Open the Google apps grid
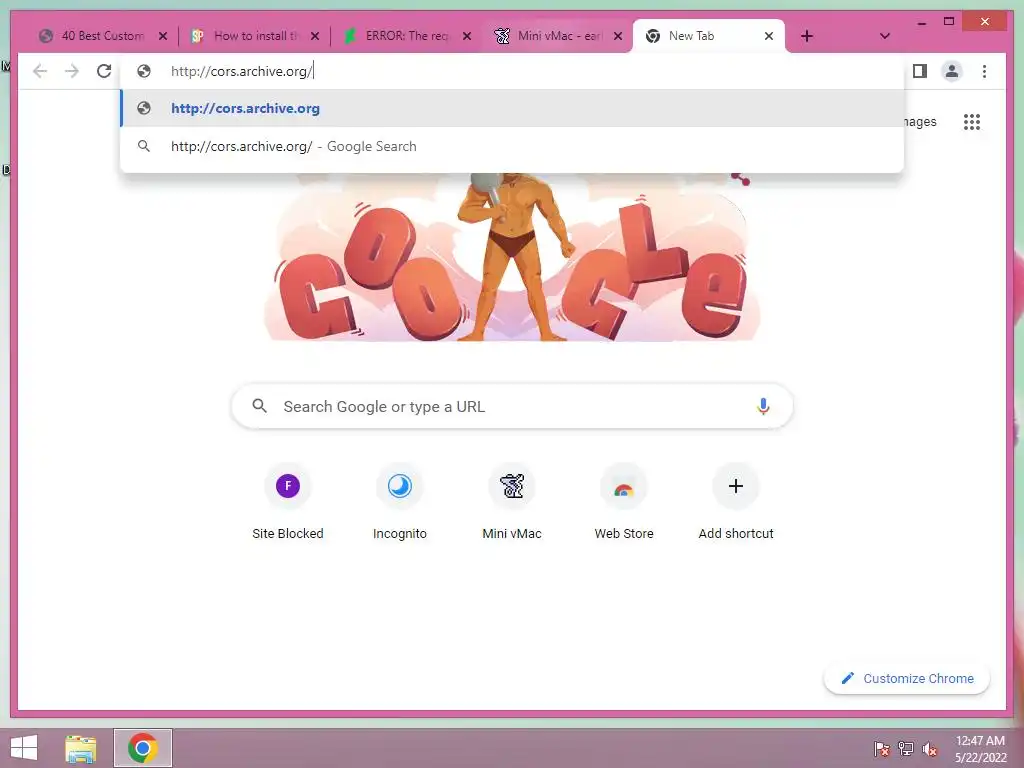 [972, 122]
